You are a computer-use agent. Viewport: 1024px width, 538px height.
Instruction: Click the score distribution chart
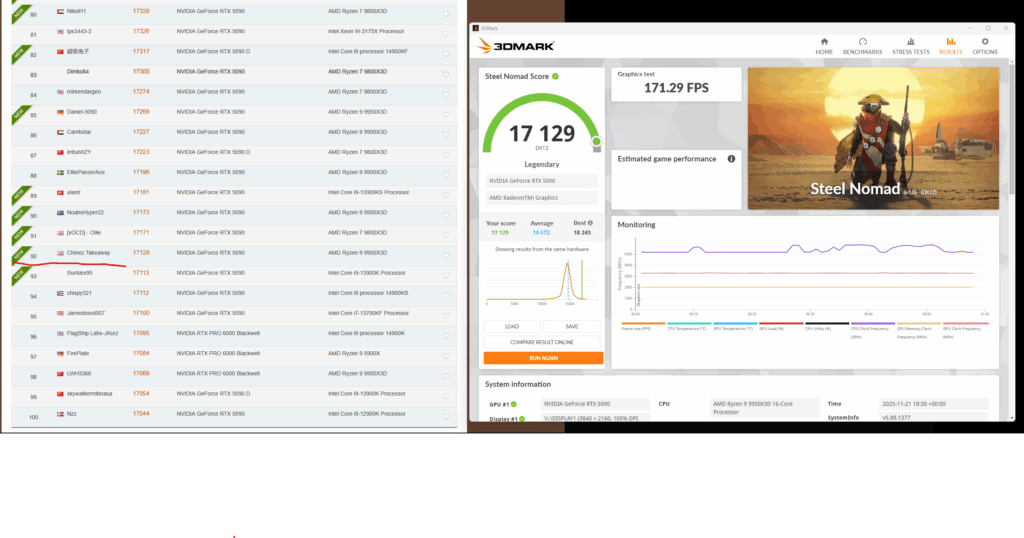(x=542, y=281)
